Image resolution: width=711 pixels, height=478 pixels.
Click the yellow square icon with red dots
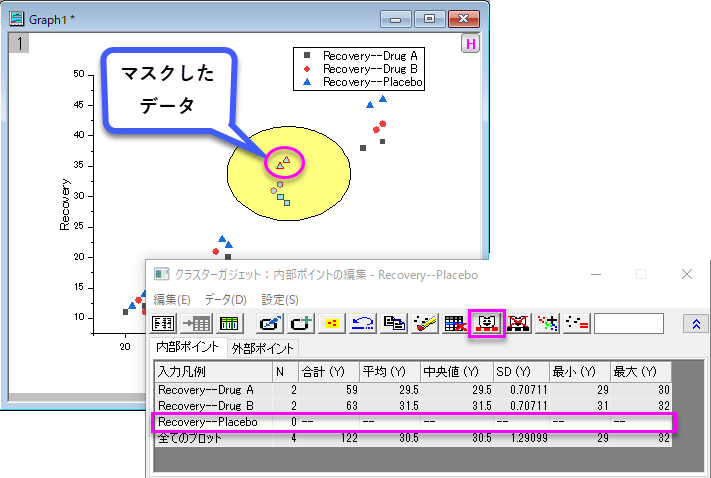[332, 323]
